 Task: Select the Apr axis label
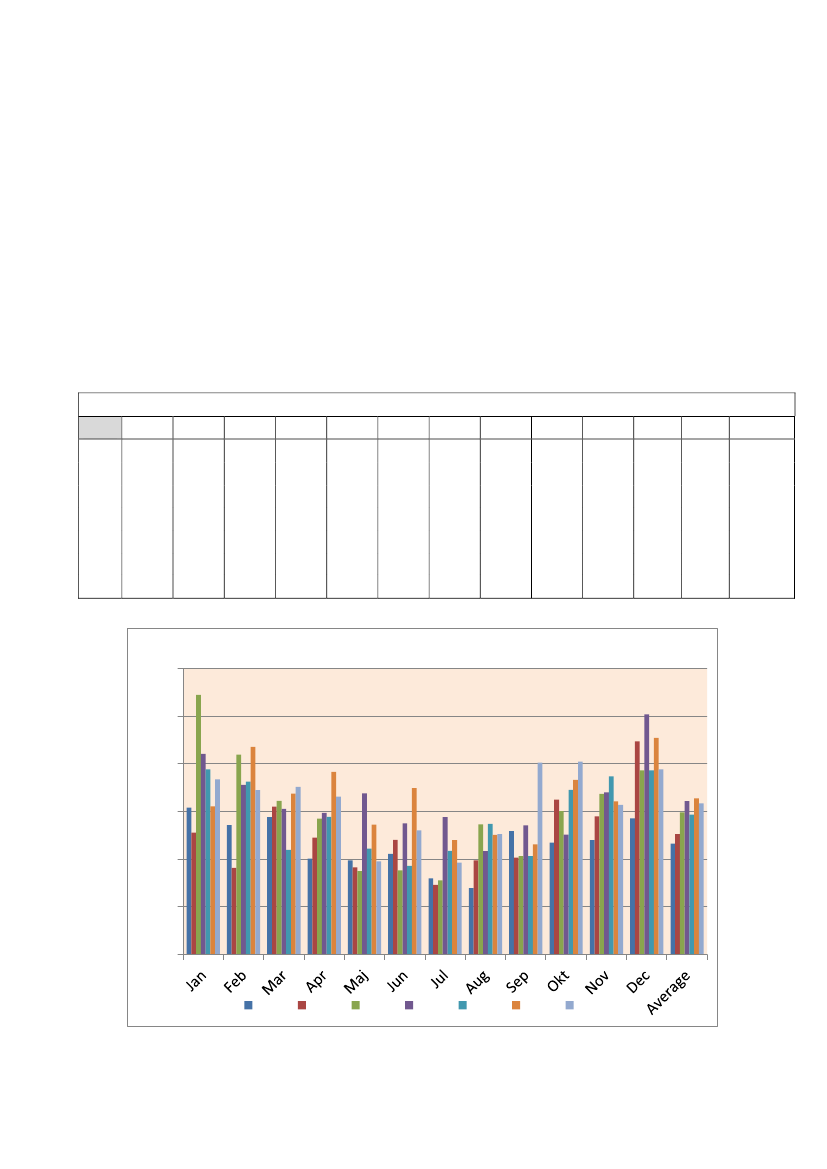coord(316,982)
